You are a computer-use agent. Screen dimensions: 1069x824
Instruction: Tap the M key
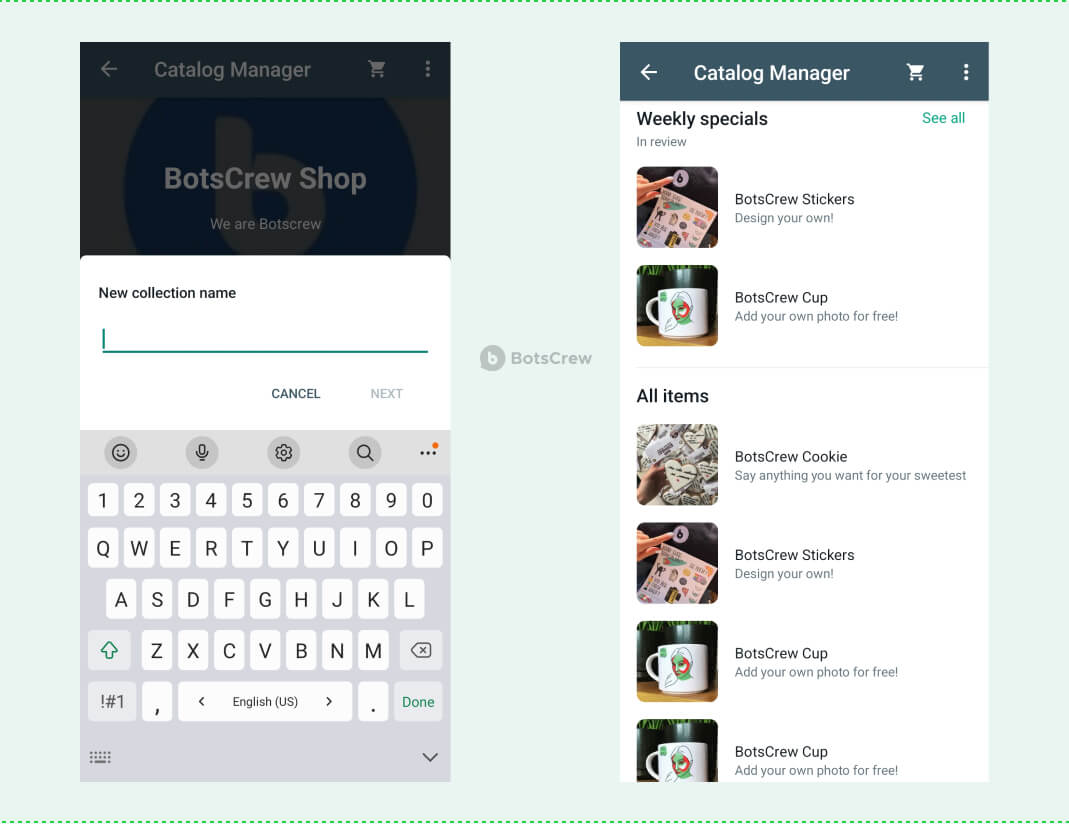click(373, 651)
